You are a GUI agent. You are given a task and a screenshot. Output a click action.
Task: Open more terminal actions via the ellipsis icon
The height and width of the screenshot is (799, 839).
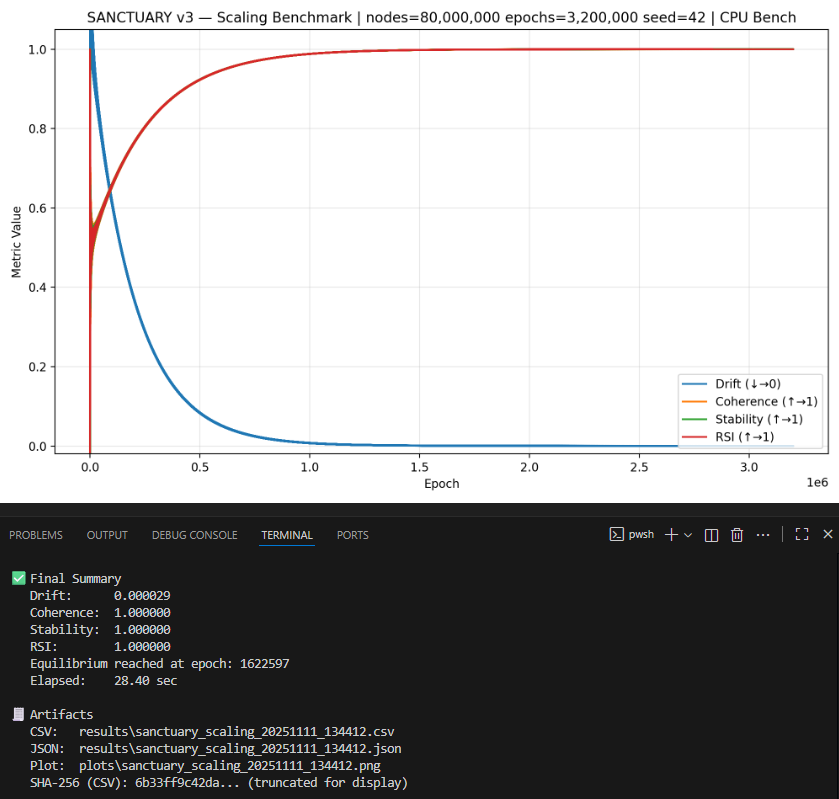click(x=763, y=534)
